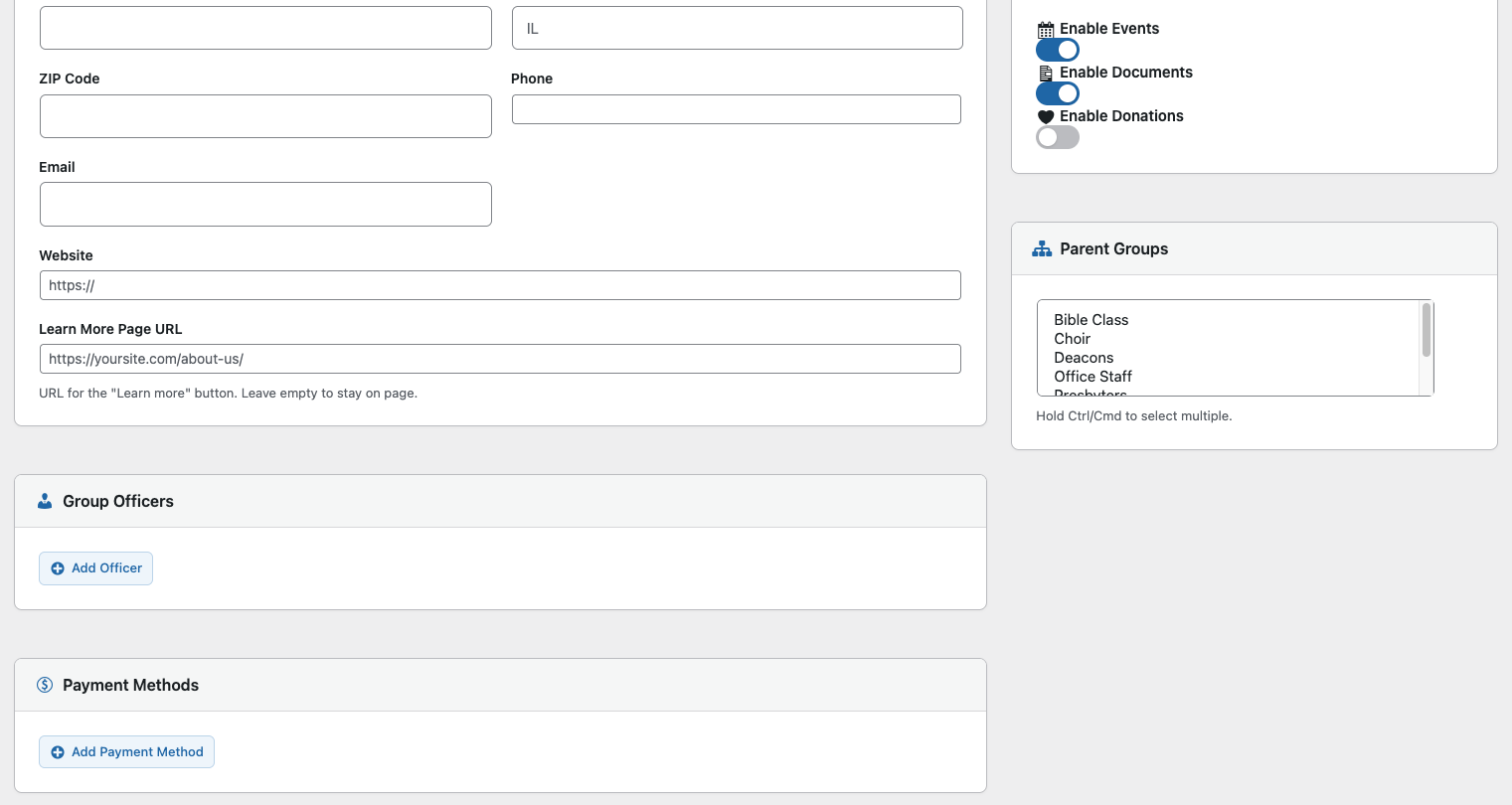Click the Payment Methods dollar icon
The height and width of the screenshot is (805, 1512).
pyautogui.click(x=45, y=685)
